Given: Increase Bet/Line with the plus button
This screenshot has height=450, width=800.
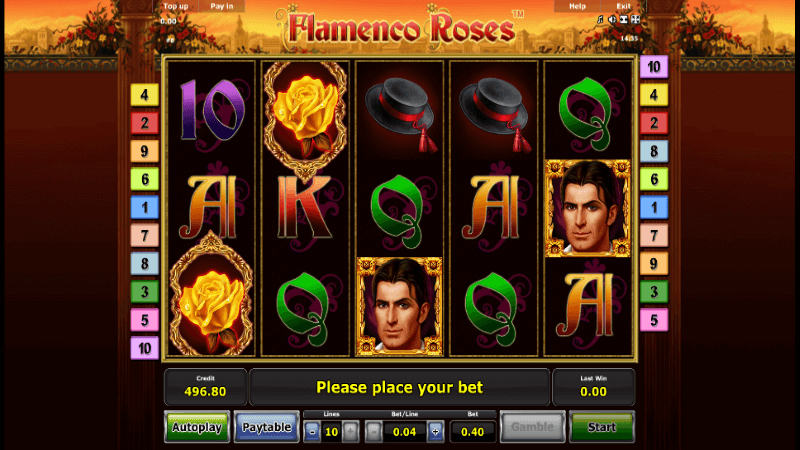Looking at the screenshot, I should click(435, 432).
